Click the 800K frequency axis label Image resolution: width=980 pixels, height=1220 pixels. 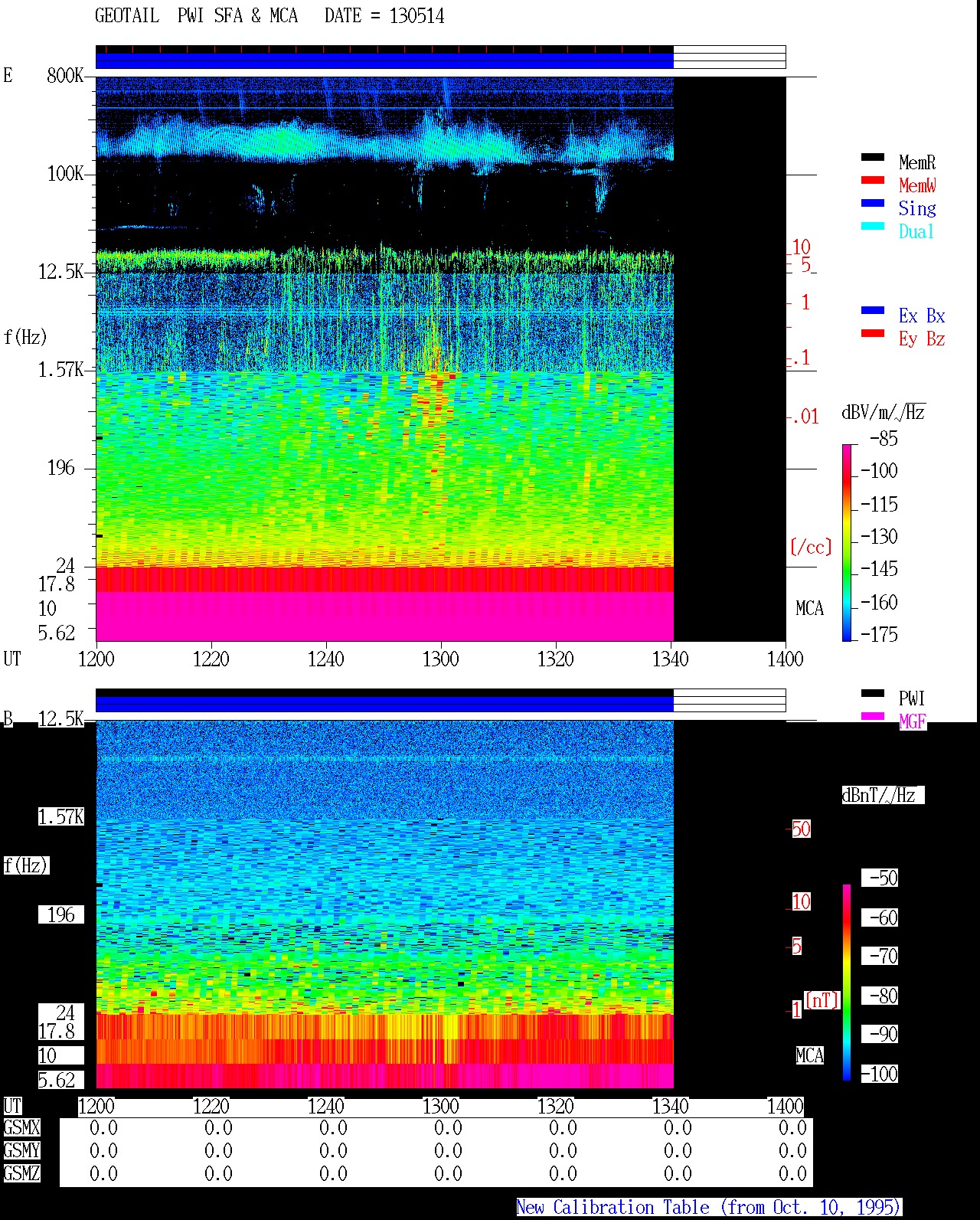(x=65, y=76)
